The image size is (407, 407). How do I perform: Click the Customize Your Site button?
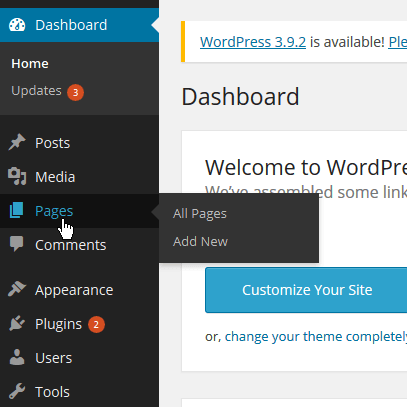pyautogui.click(x=306, y=290)
